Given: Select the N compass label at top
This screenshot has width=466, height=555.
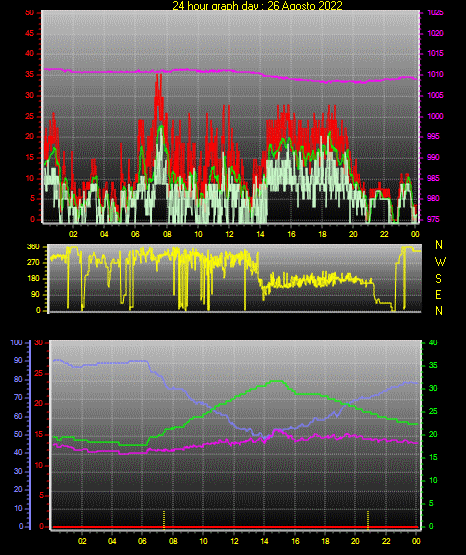Looking at the screenshot, I should (x=439, y=245).
